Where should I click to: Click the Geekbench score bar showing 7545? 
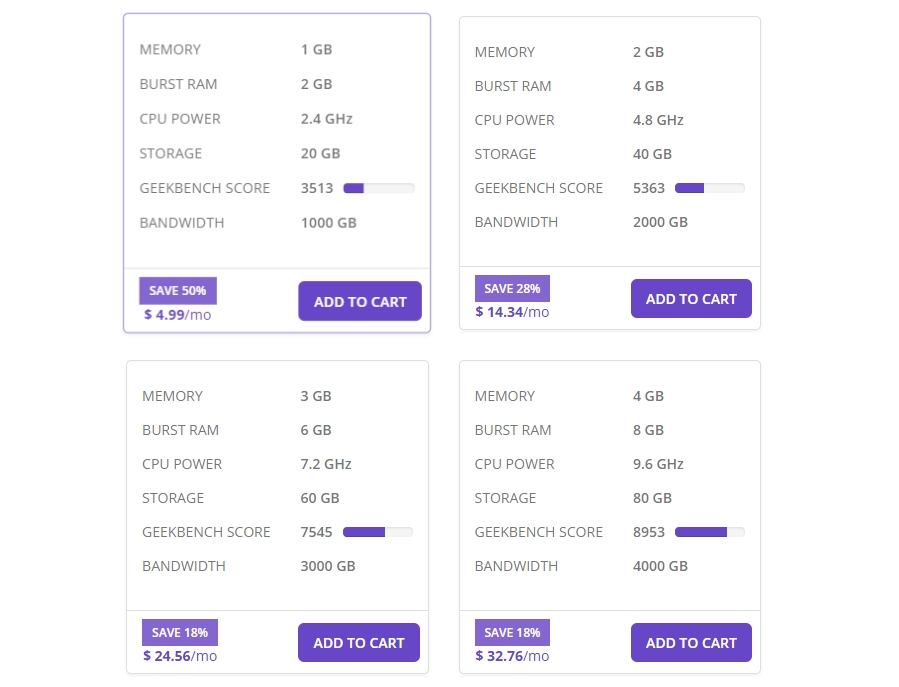(x=378, y=532)
